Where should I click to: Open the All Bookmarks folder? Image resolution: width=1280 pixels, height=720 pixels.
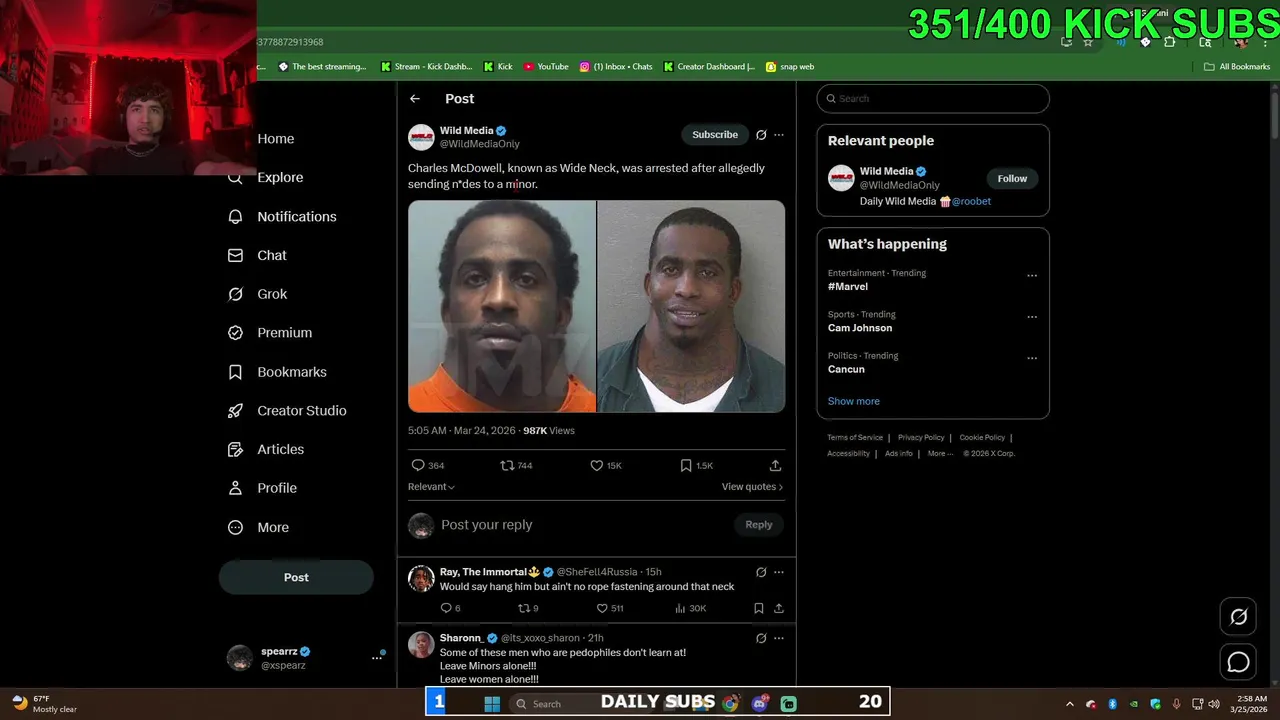click(x=1237, y=67)
